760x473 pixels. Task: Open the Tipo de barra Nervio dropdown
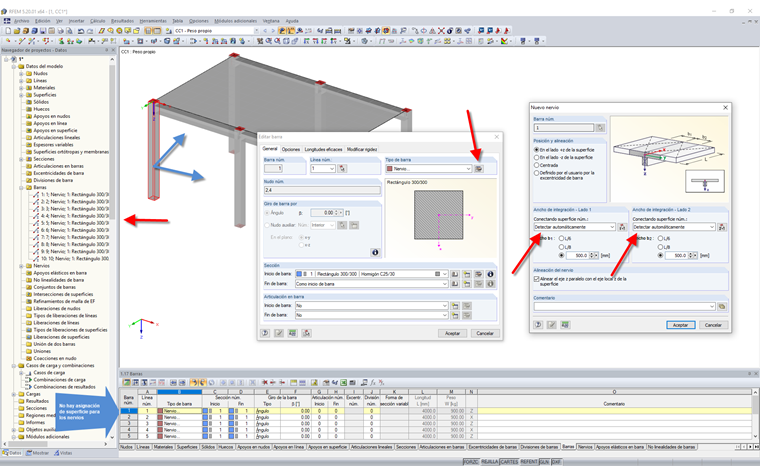click(468, 169)
